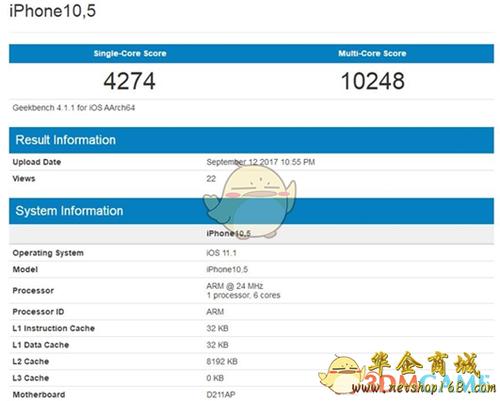Click the Operating System value iOS 11.1

(x=221, y=253)
